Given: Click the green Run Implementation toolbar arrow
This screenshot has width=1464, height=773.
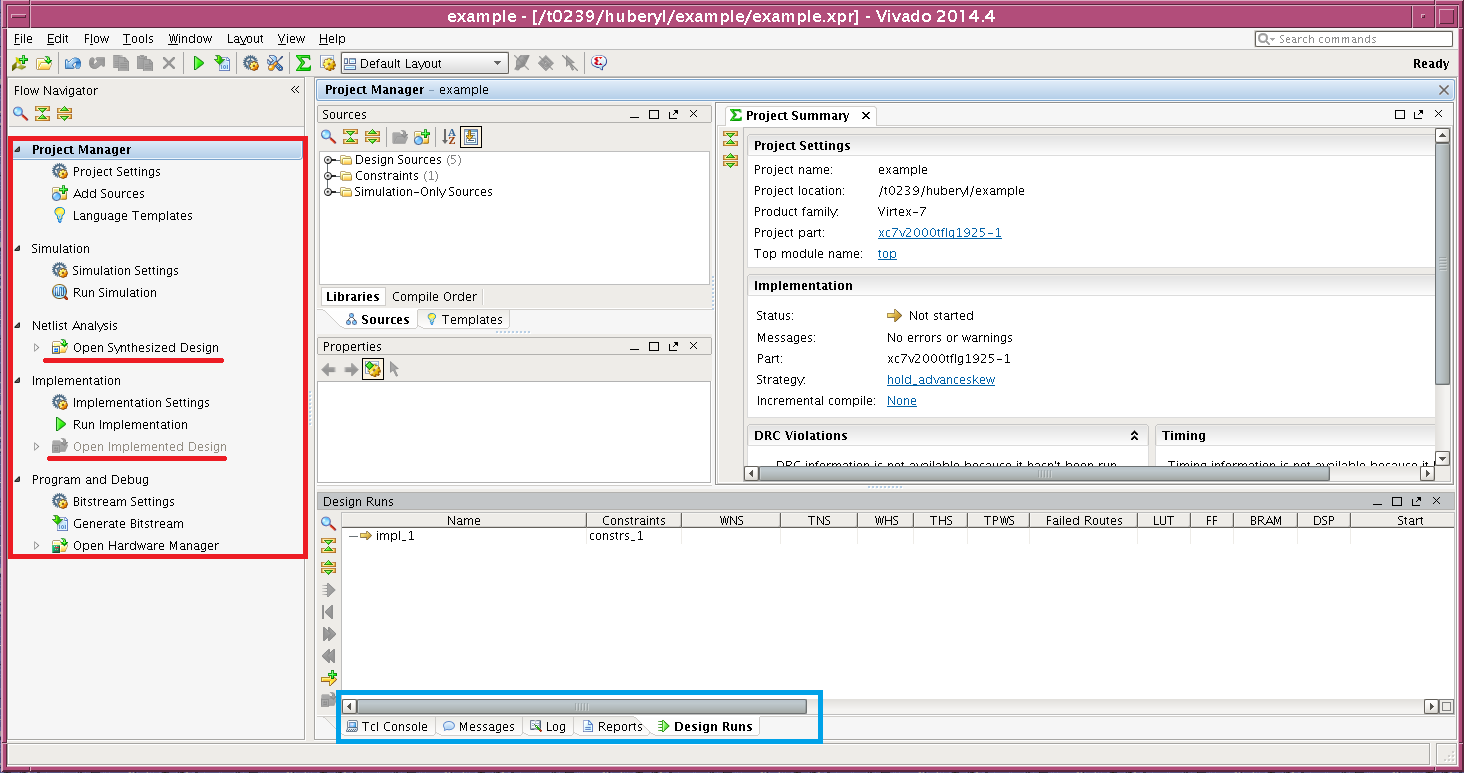Looking at the screenshot, I should pos(198,63).
